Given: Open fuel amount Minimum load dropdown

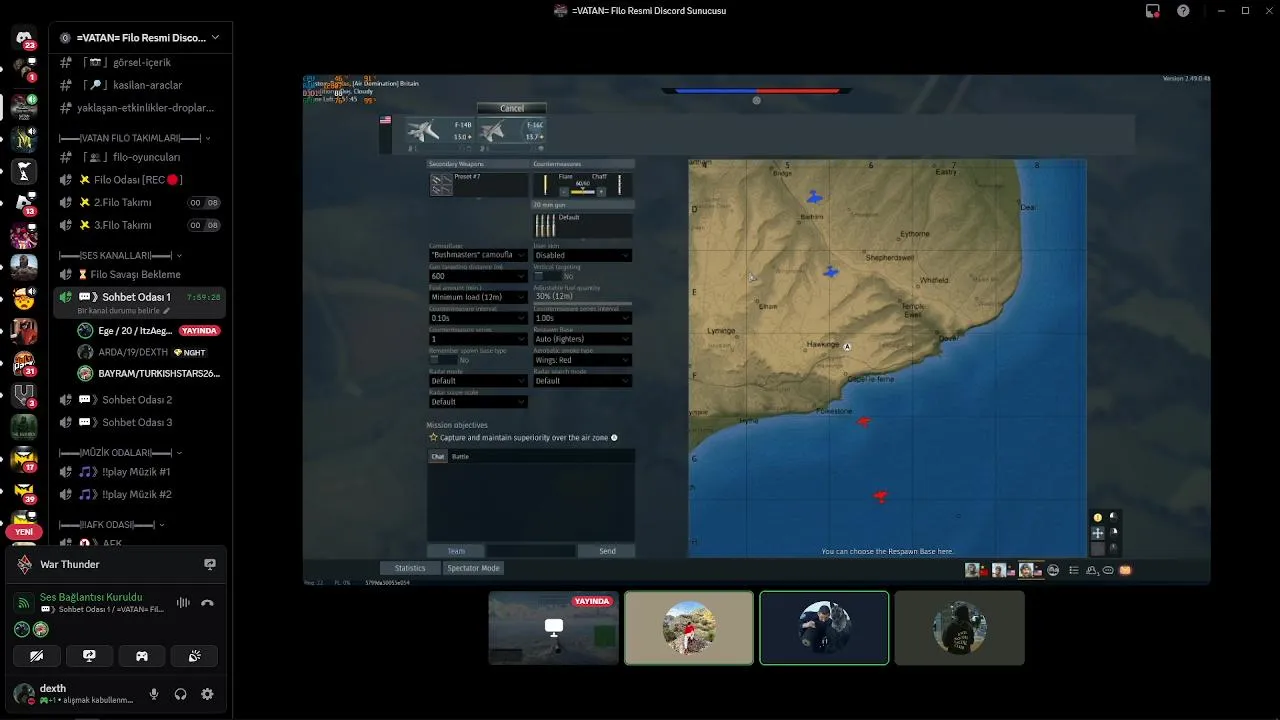Looking at the screenshot, I should pos(478,297).
